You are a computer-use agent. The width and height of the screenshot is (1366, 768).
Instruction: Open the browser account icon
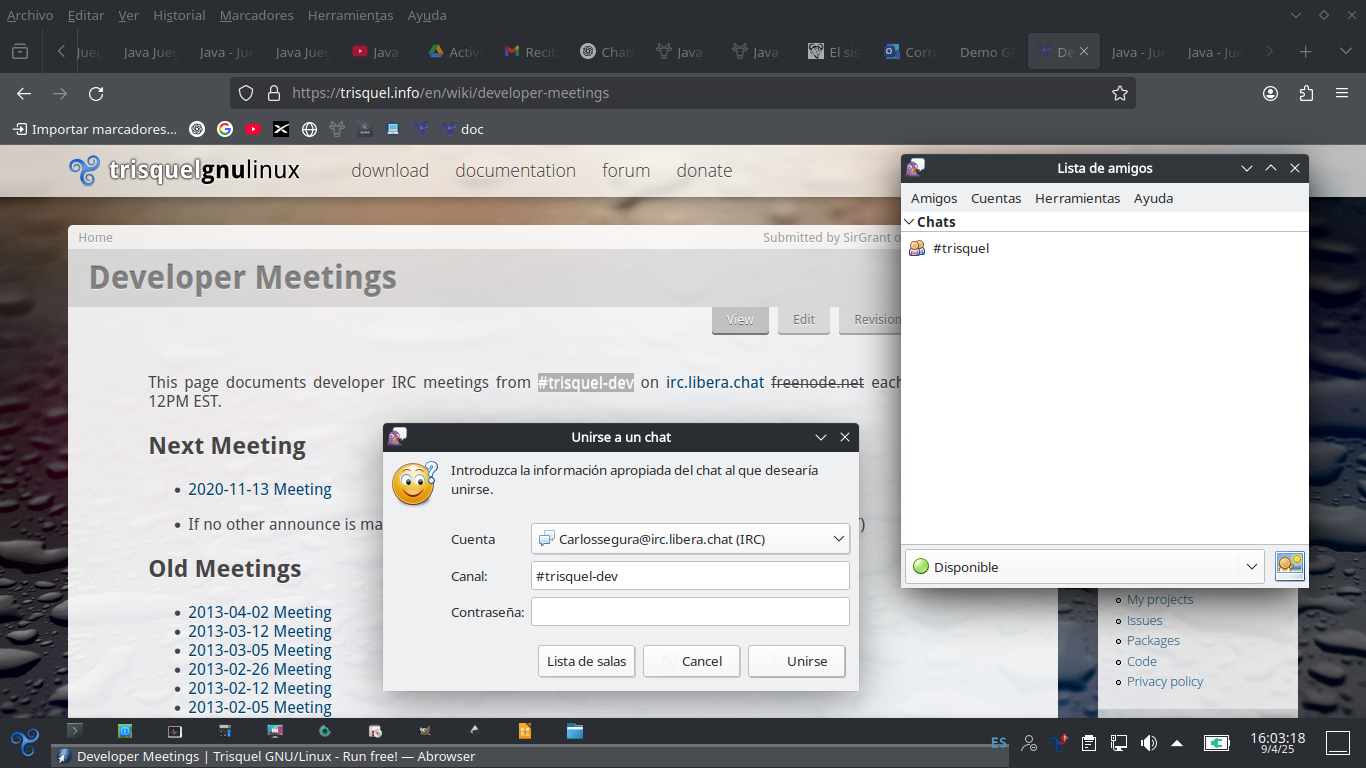(x=1271, y=93)
